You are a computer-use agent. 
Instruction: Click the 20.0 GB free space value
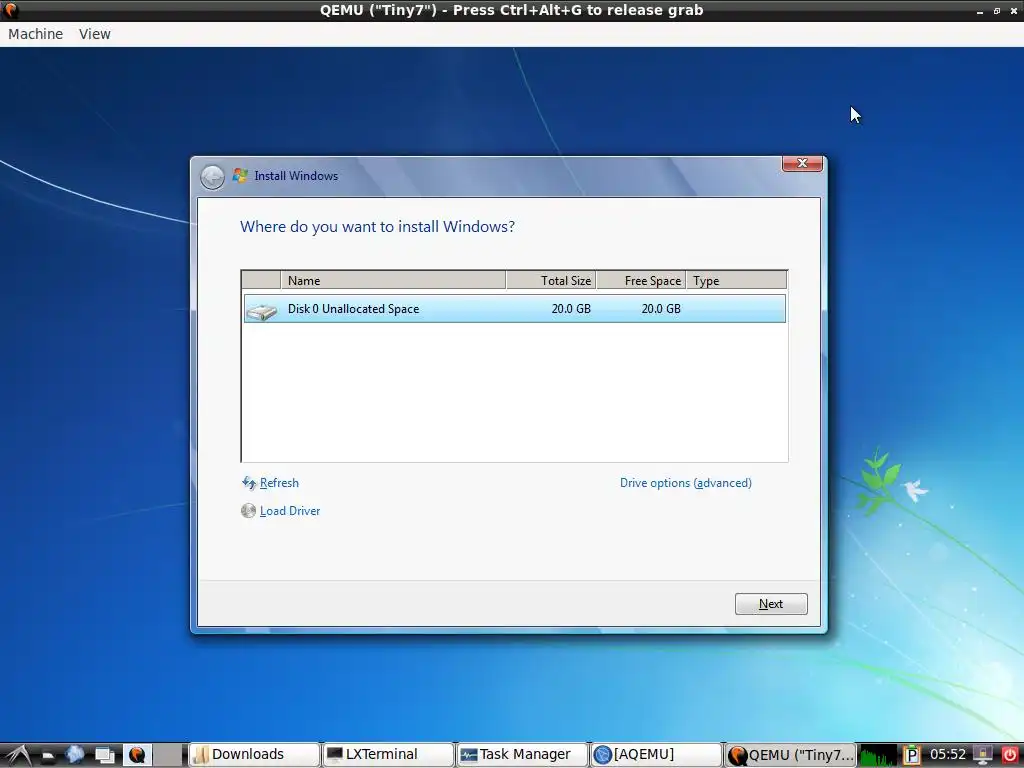point(661,309)
